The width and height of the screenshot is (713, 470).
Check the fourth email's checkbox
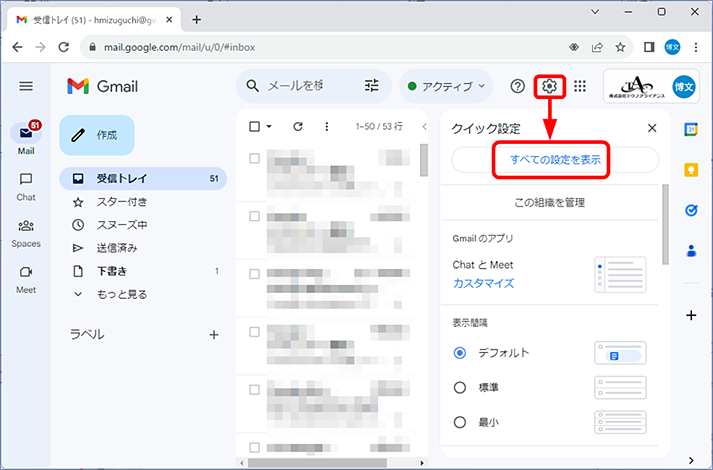tap(255, 332)
